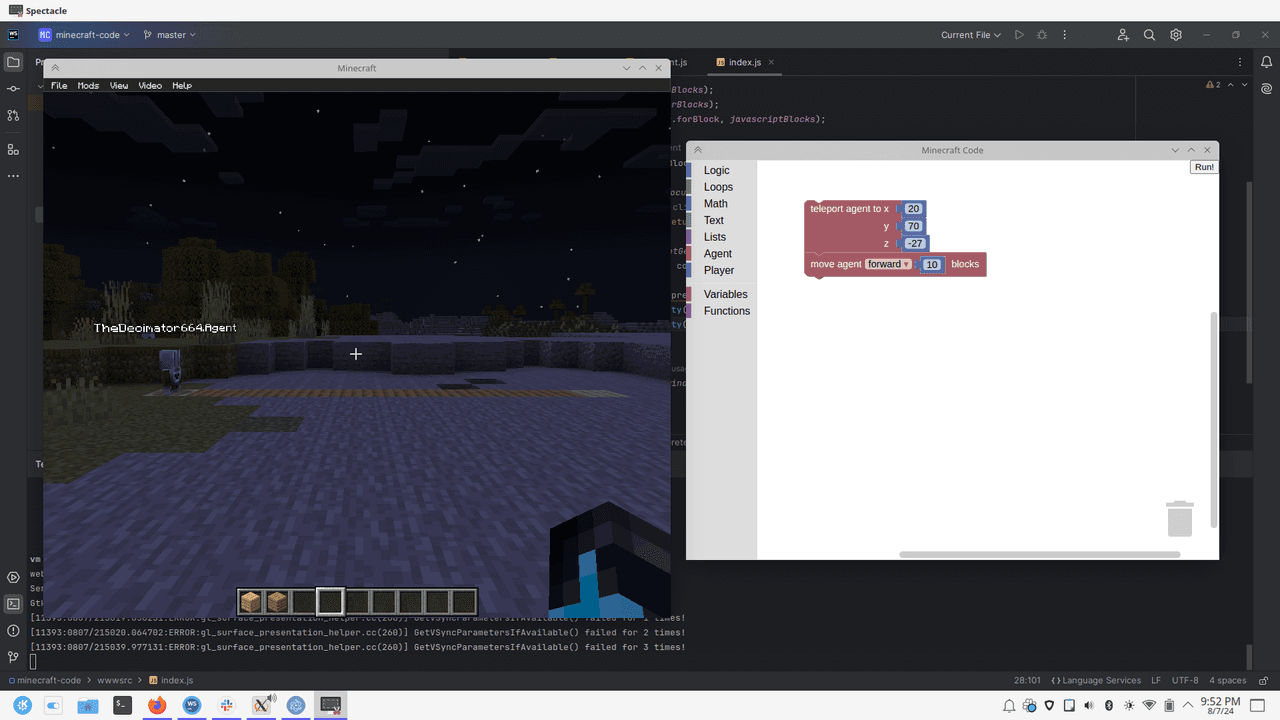Open the Minecraft window Video menu
Image resolution: width=1280 pixels, height=720 pixels.
click(150, 86)
